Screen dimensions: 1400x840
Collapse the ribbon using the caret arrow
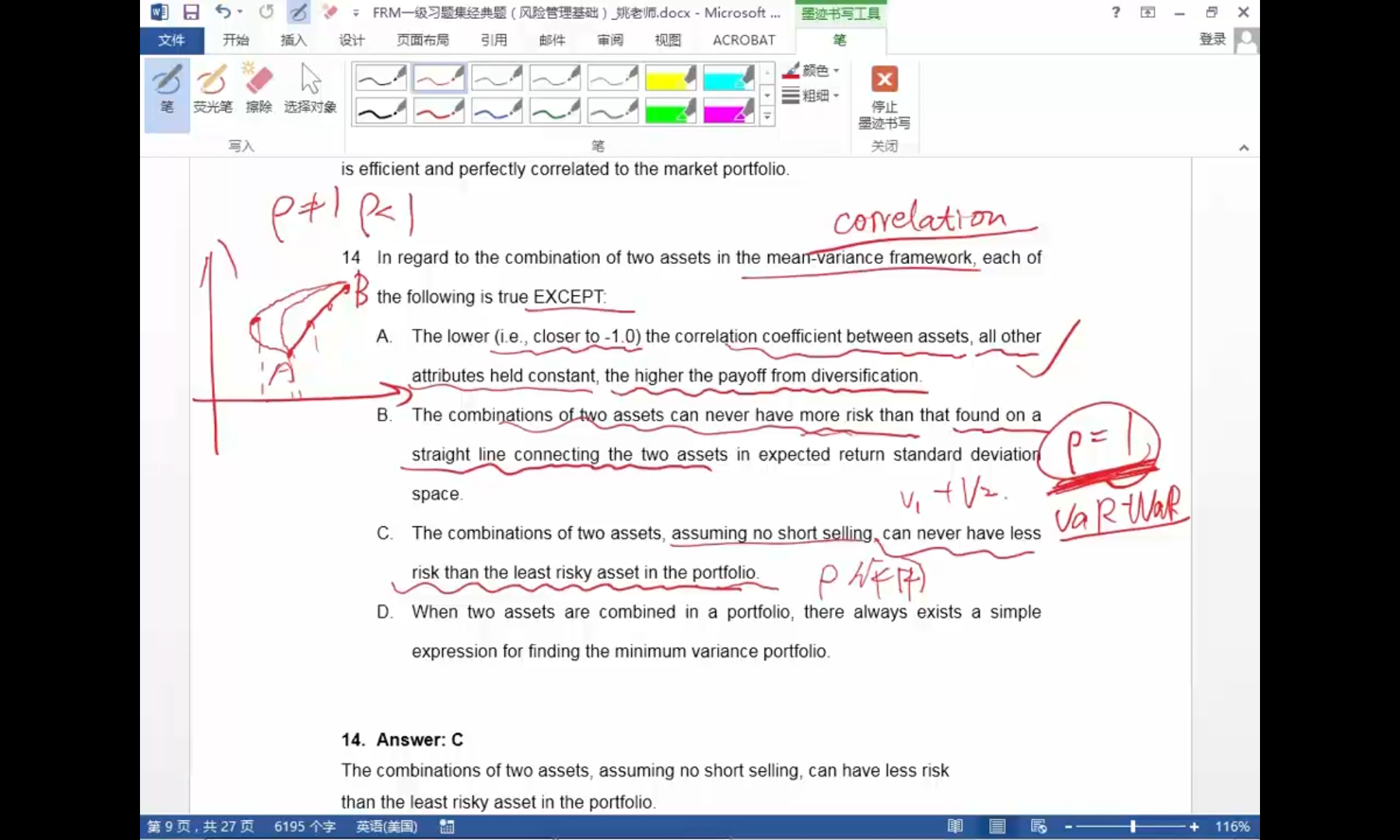pos(1244,148)
